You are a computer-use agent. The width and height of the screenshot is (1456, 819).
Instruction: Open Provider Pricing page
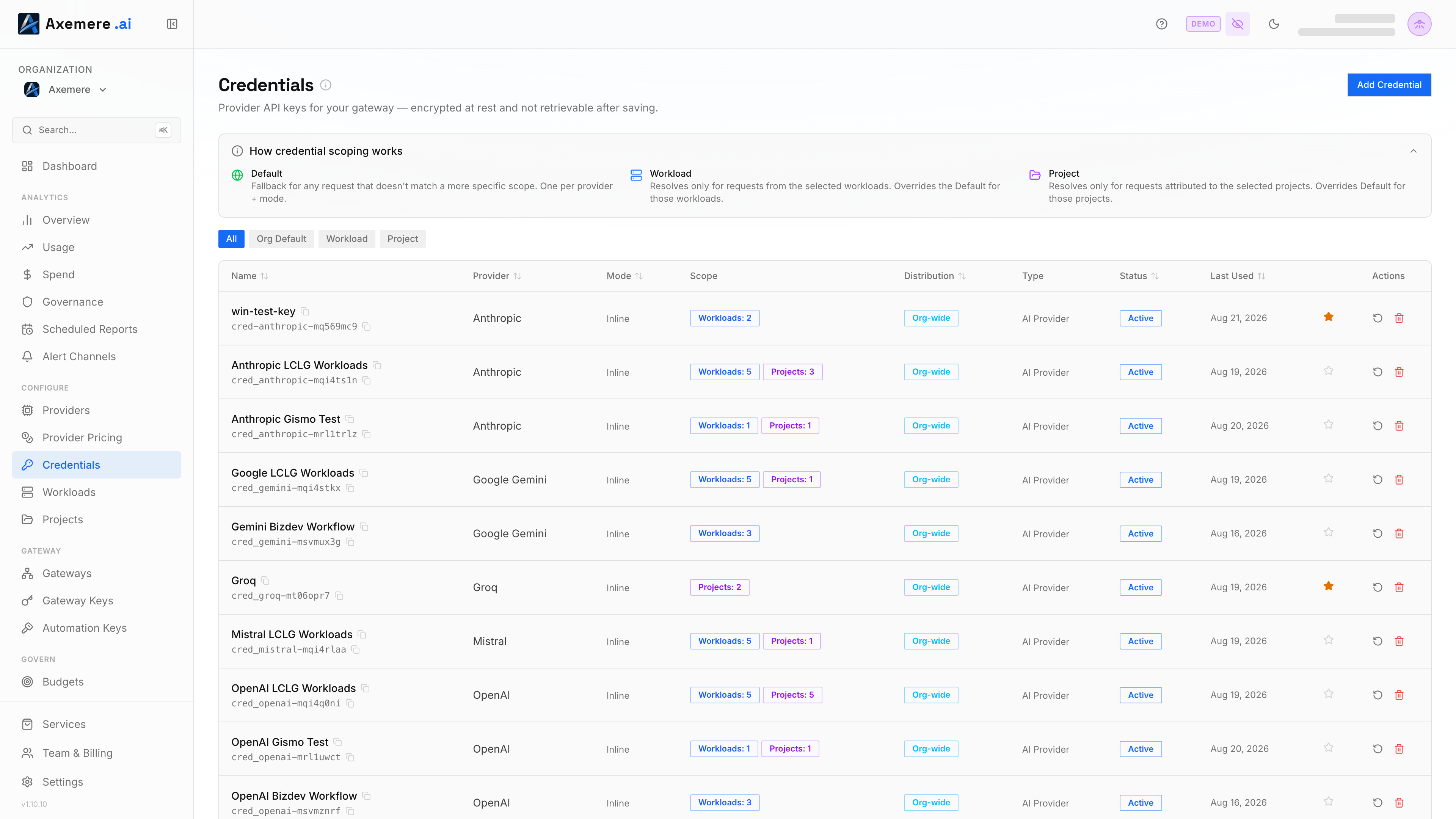coord(97,438)
